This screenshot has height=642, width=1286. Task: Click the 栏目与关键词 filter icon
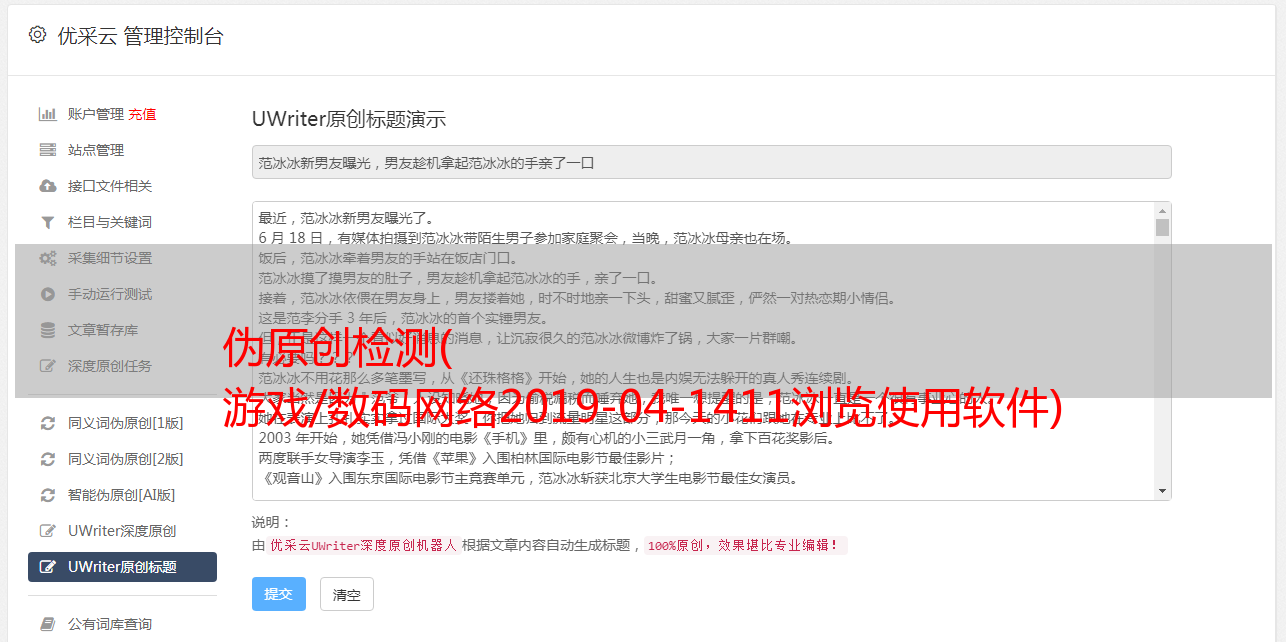[47, 222]
